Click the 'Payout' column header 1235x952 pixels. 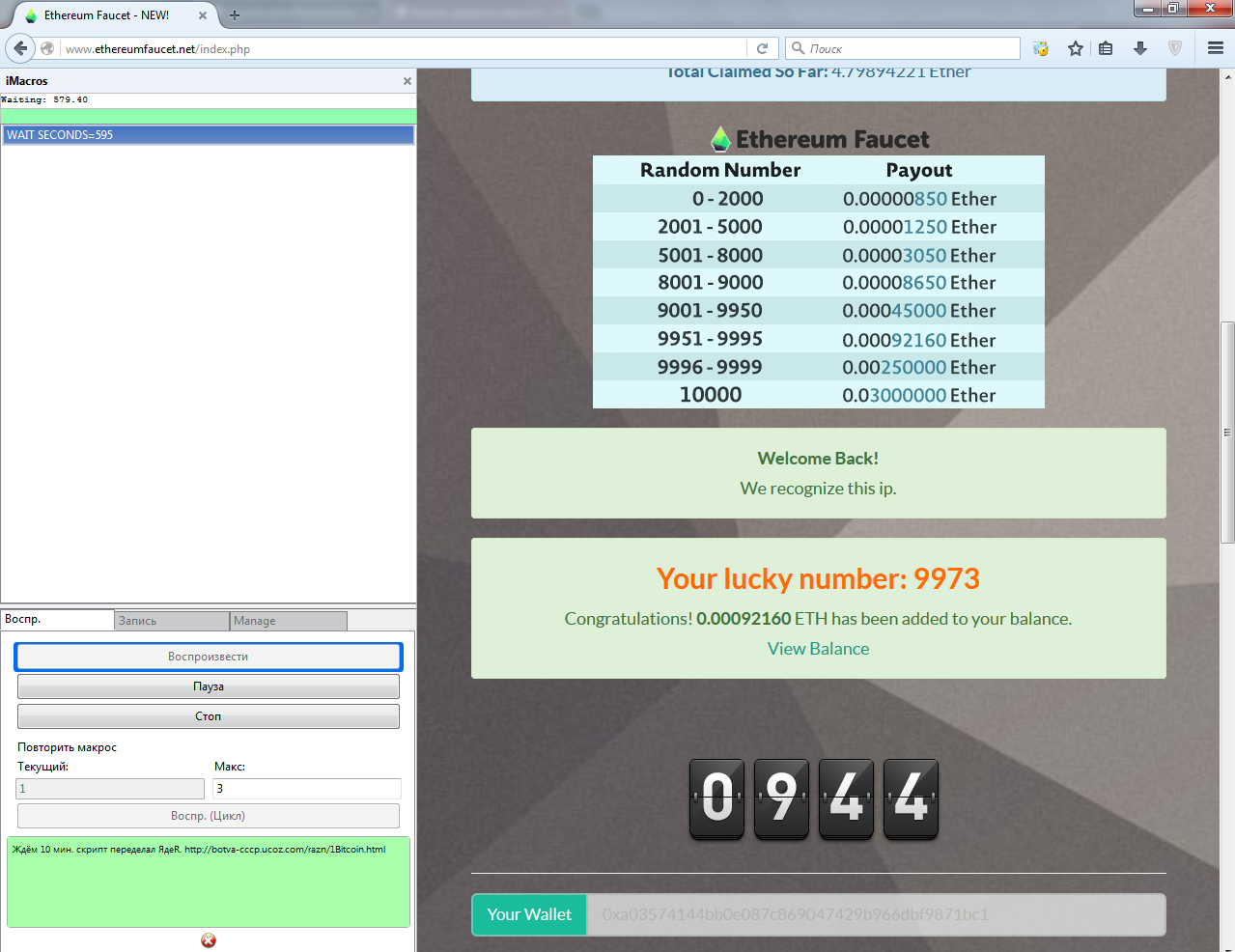click(919, 170)
